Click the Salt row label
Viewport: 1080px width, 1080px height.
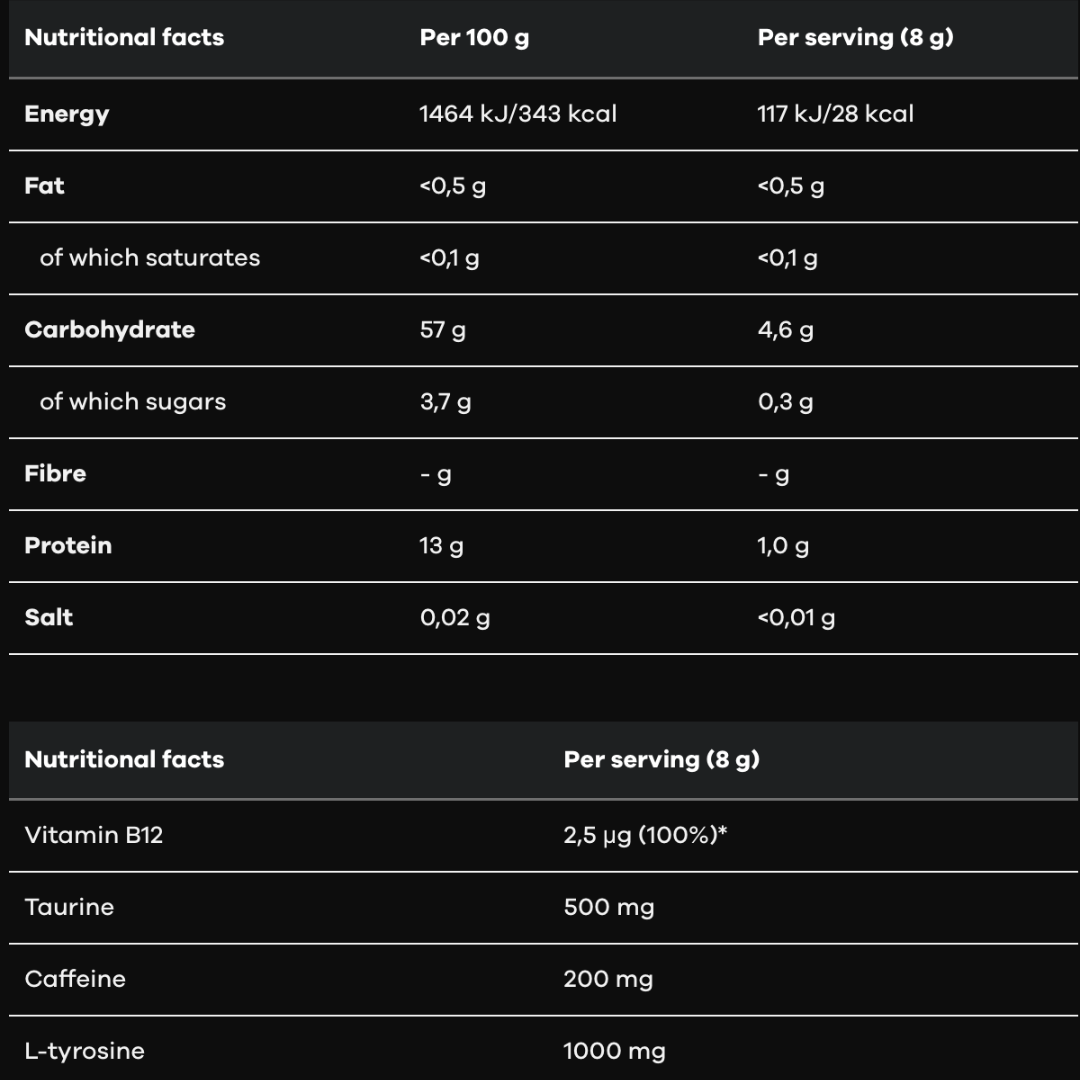pyautogui.click(x=49, y=618)
